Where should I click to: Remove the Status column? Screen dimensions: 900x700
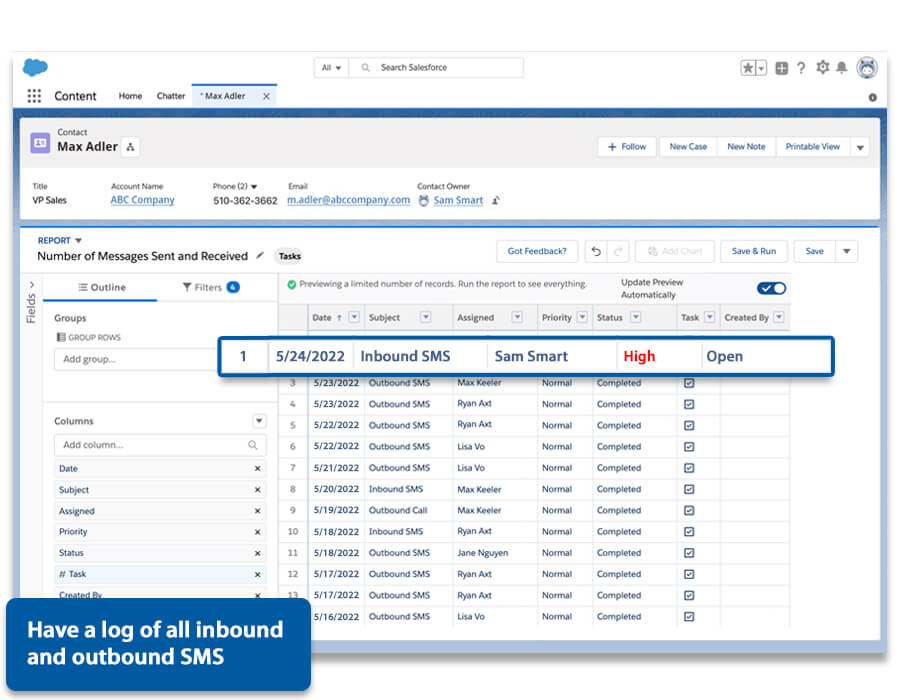pos(258,553)
